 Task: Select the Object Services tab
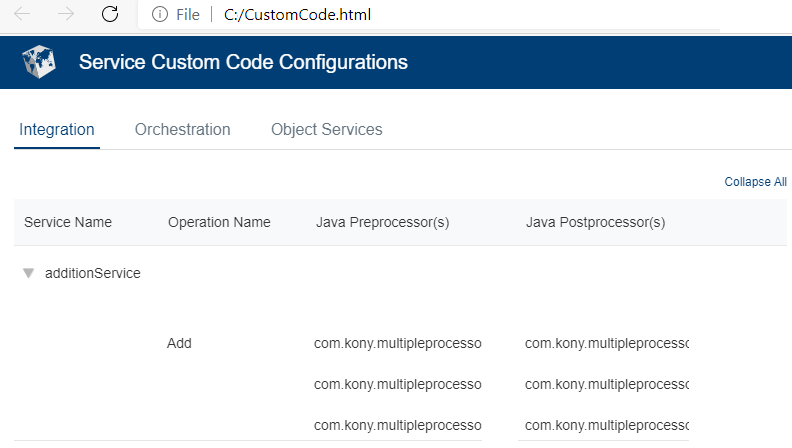coord(326,130)
